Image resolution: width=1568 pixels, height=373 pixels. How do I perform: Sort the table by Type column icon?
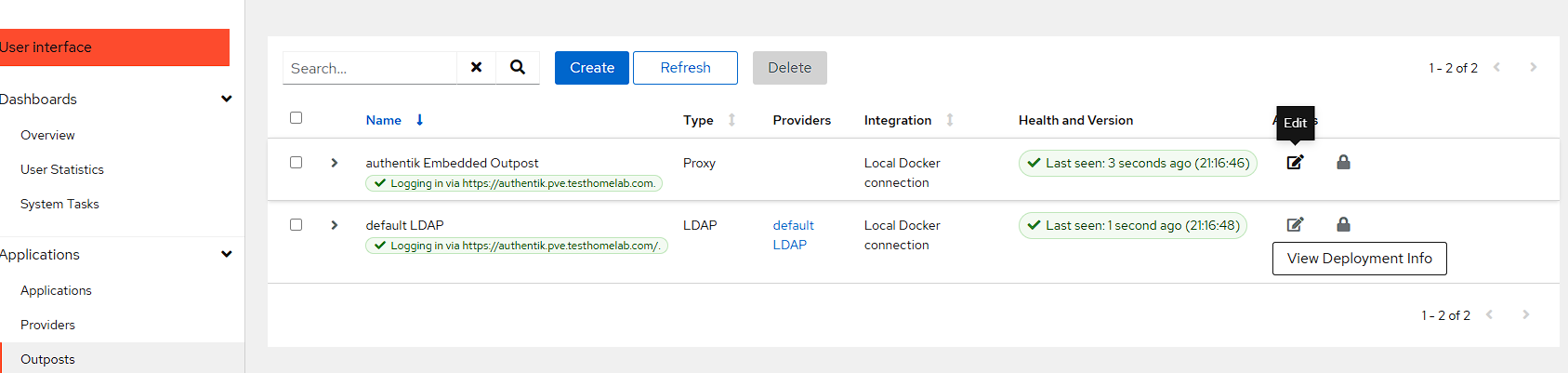coord(731,120)
